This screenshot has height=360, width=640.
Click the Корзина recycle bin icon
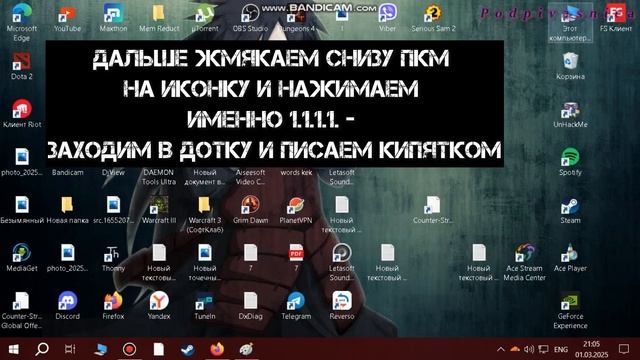coord(570,66)
